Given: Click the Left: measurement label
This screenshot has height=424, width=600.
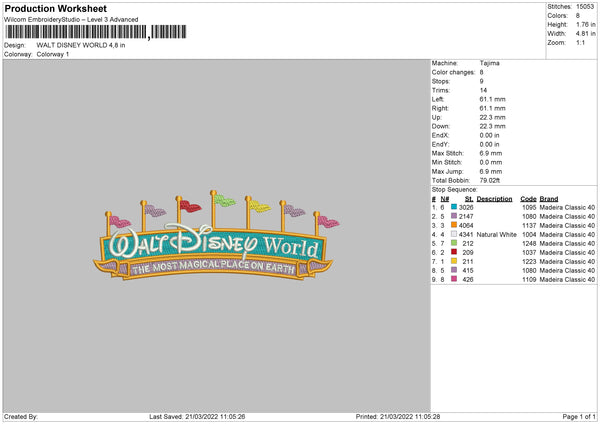Looking at the screenshot, I should (x=438, y=99).
